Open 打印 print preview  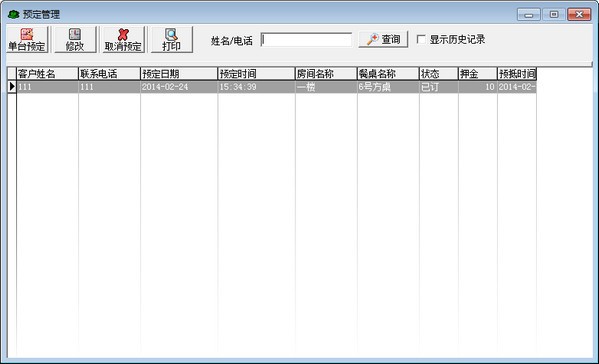pyautogui.click(x=172, y=39)
